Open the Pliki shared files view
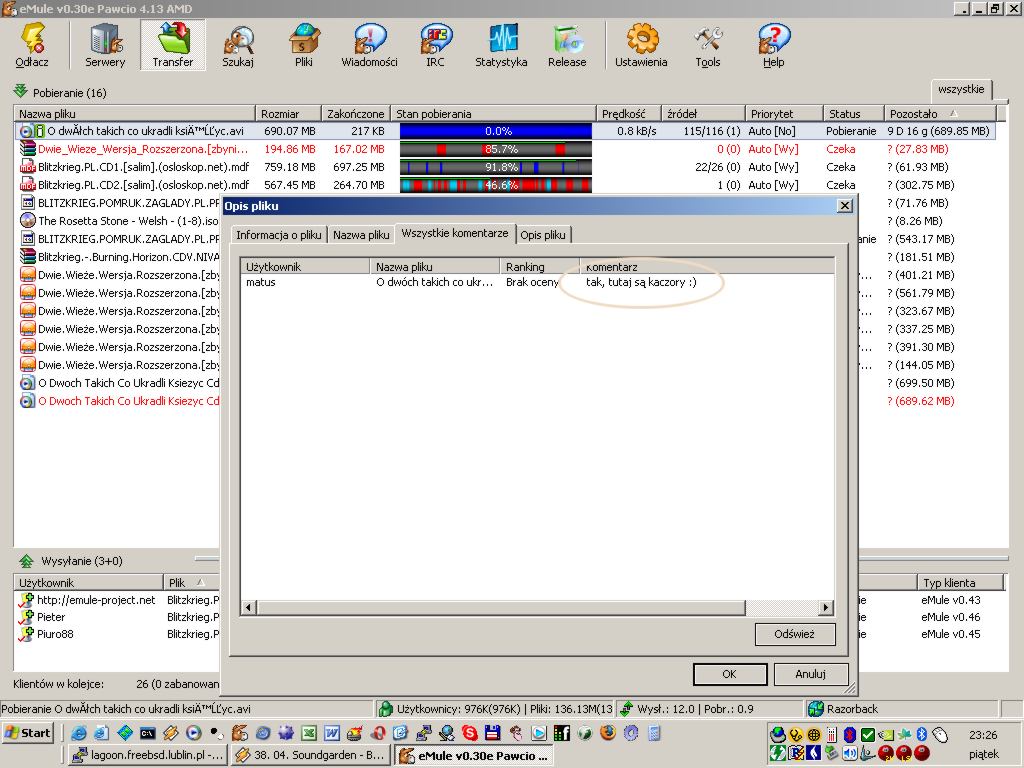1024x768 pixels. [304, 44]
